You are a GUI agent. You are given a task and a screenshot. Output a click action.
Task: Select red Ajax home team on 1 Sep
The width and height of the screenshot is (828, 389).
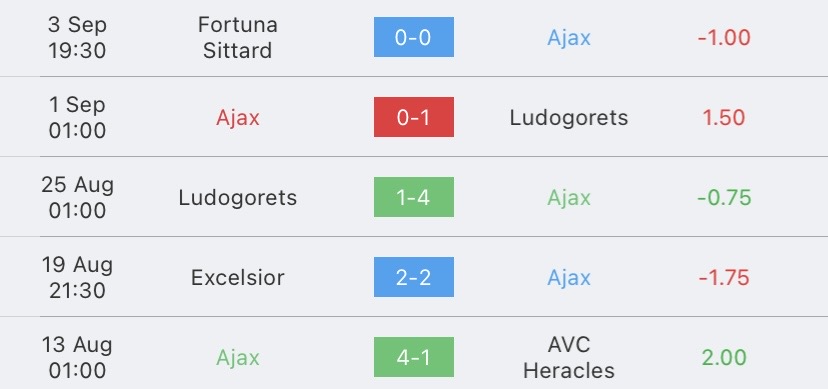[x=238, y=118]
